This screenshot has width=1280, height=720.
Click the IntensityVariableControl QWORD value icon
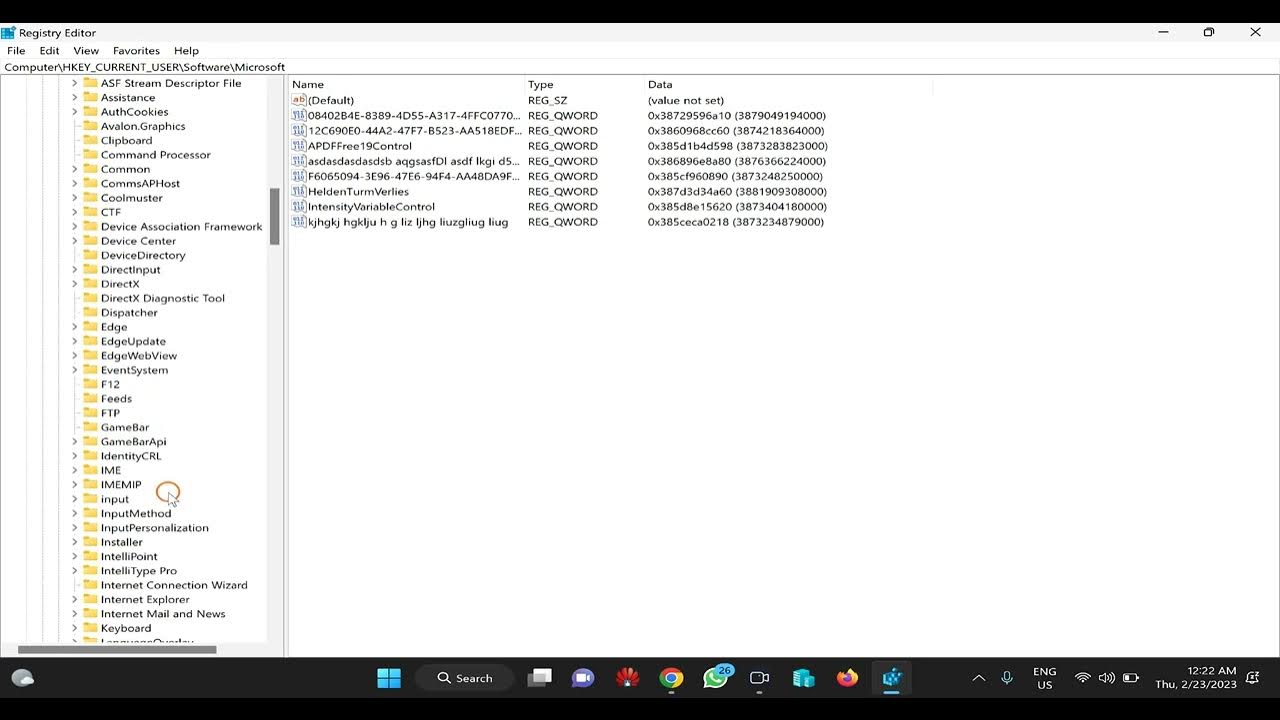[x=299, y=207]
